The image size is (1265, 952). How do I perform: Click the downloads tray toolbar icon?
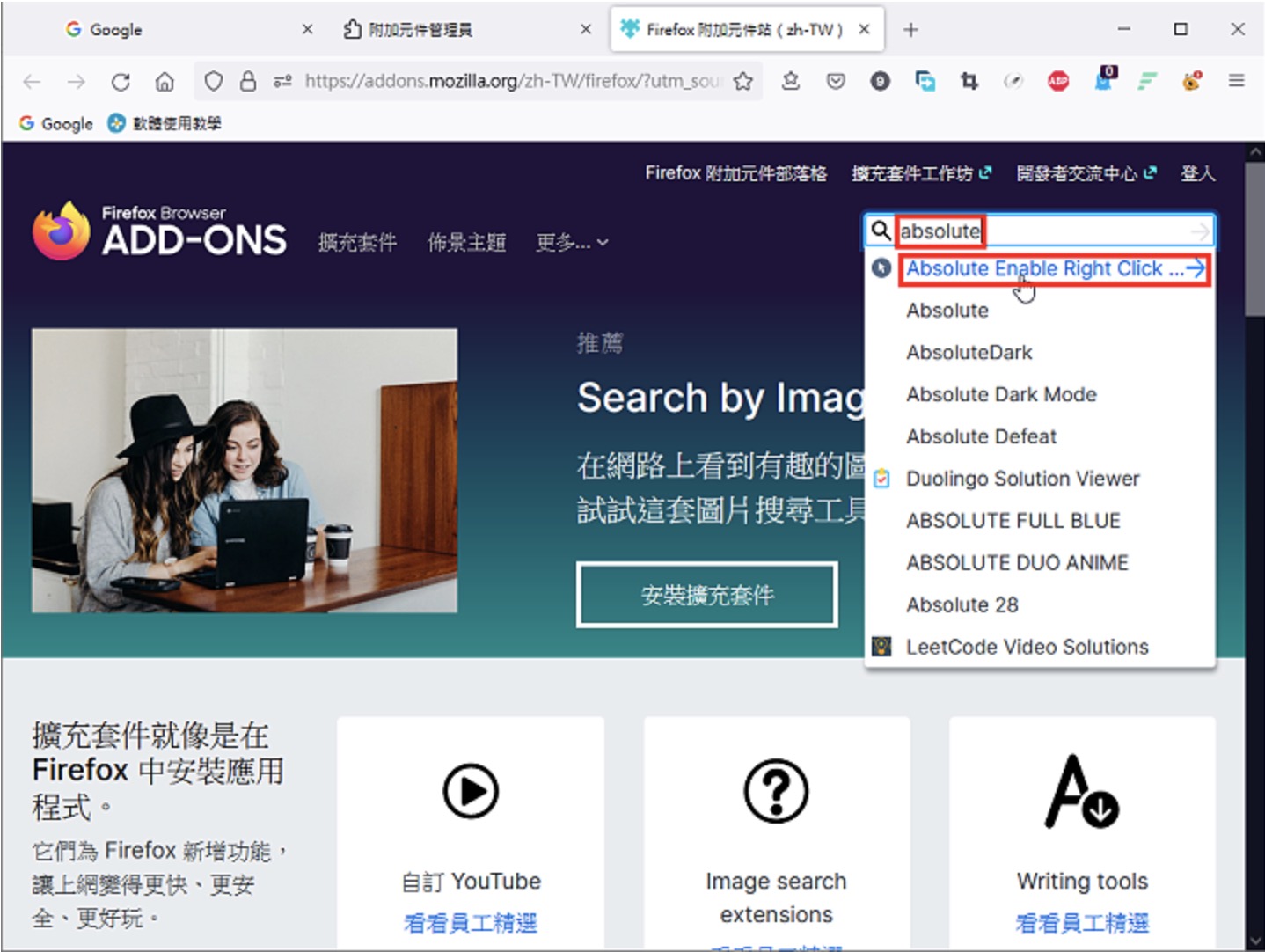pyautogui.click(x=791, y=82)
